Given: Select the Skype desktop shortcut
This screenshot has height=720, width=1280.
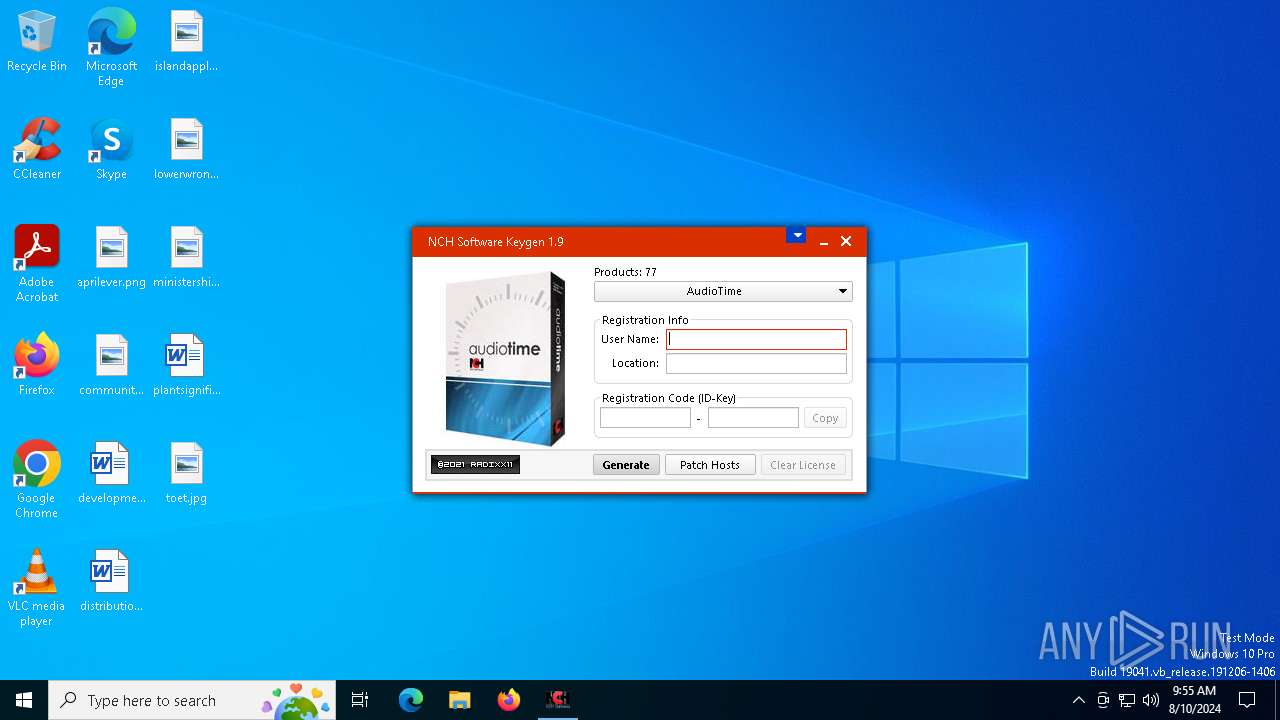Looking at the screenshot, I should click(111, 150).
